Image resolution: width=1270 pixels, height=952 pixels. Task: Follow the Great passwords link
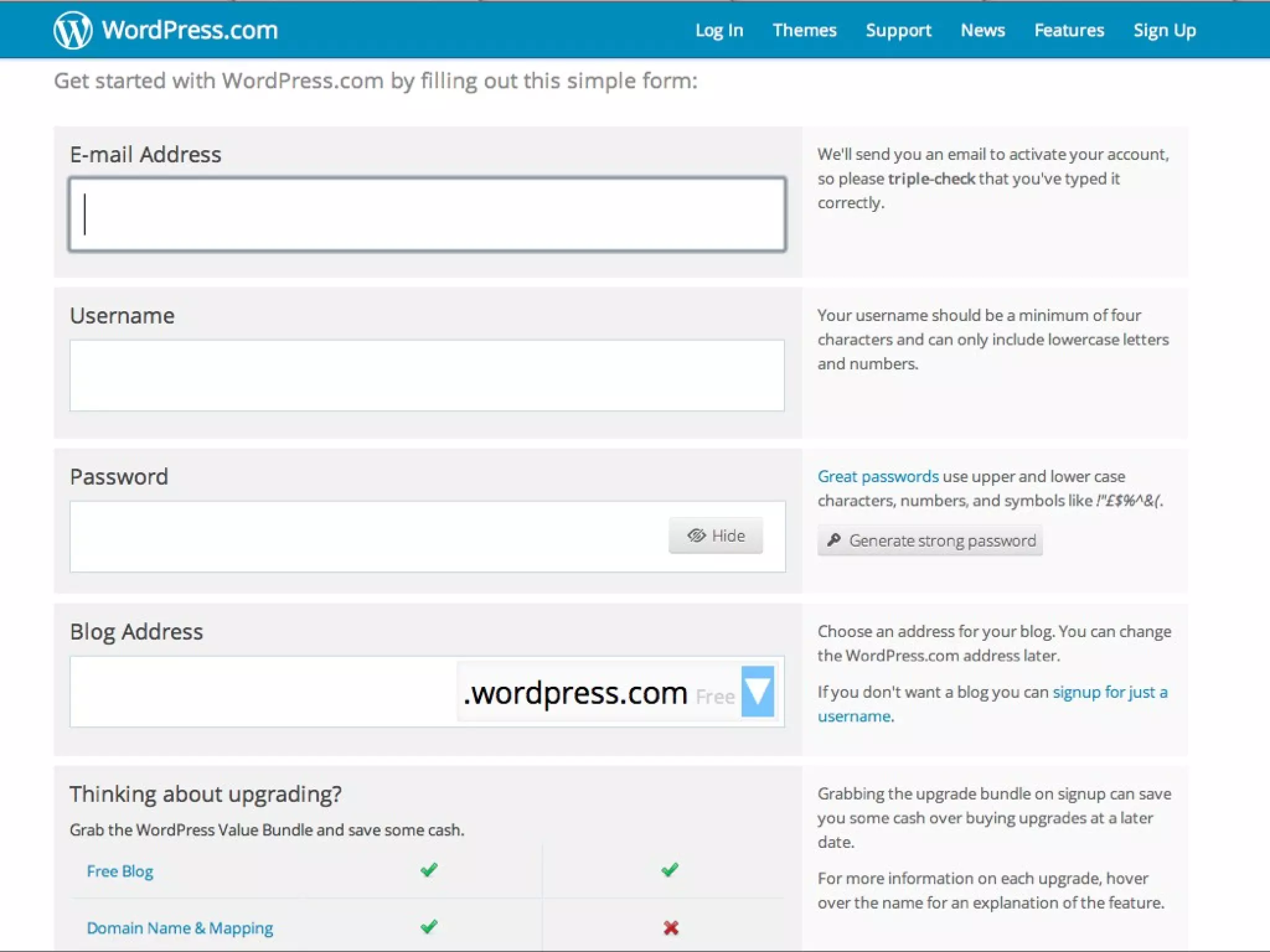pyautogui.click(x=877, y=477)
